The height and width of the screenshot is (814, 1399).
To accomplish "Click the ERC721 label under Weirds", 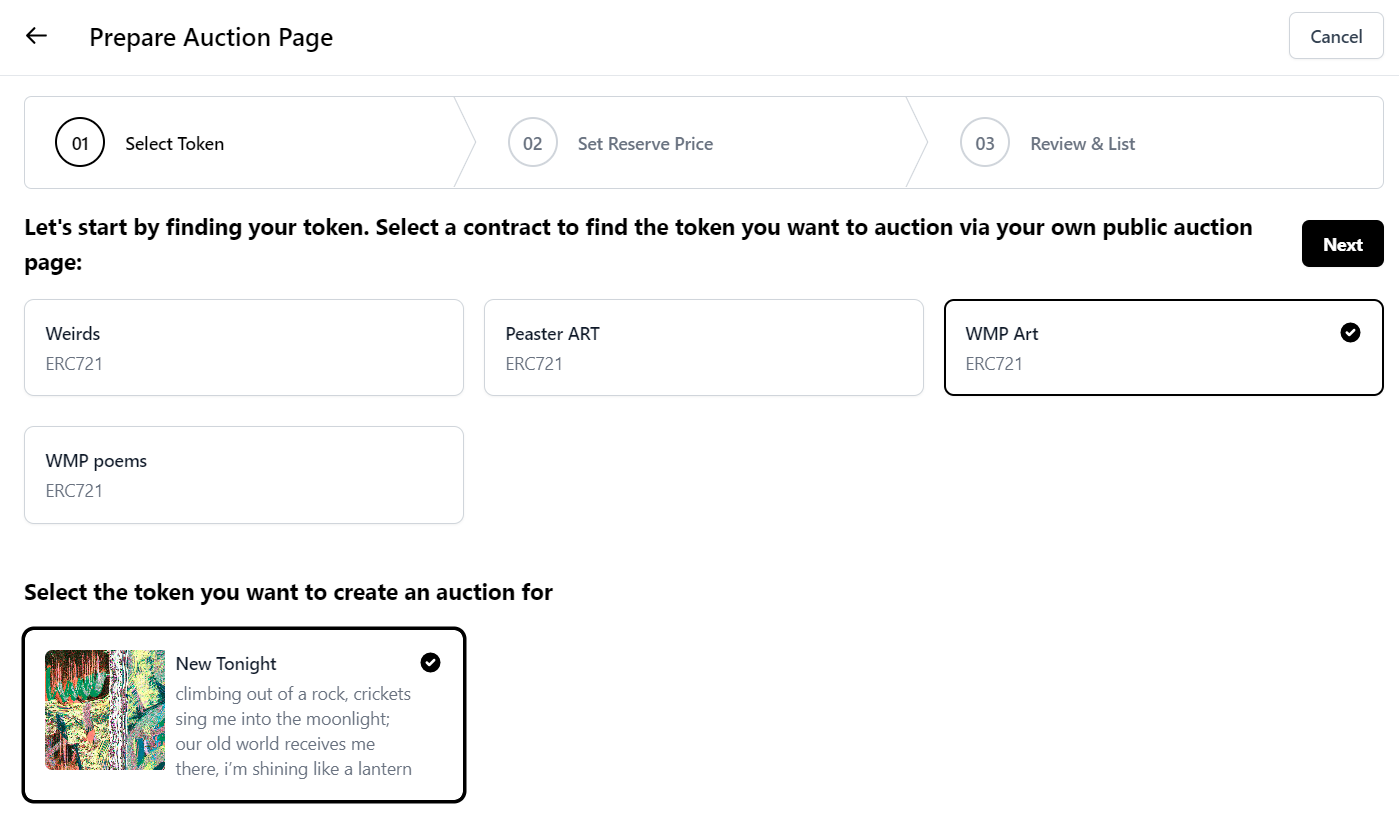I will pyautogui.click(x=74, y=364).
